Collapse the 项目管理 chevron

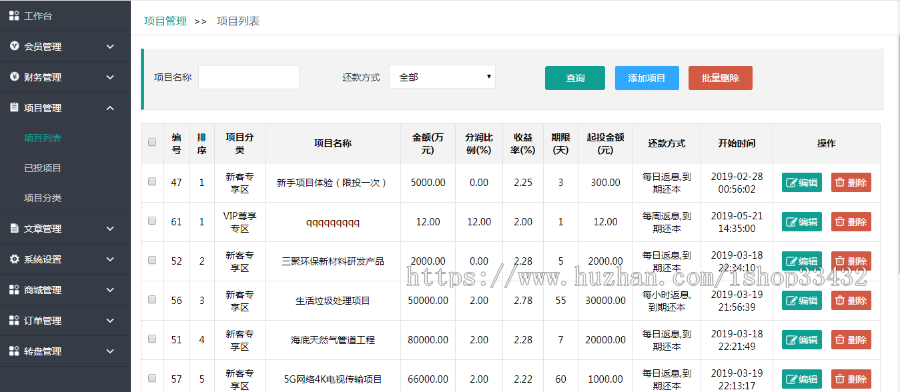pos(110,107)
